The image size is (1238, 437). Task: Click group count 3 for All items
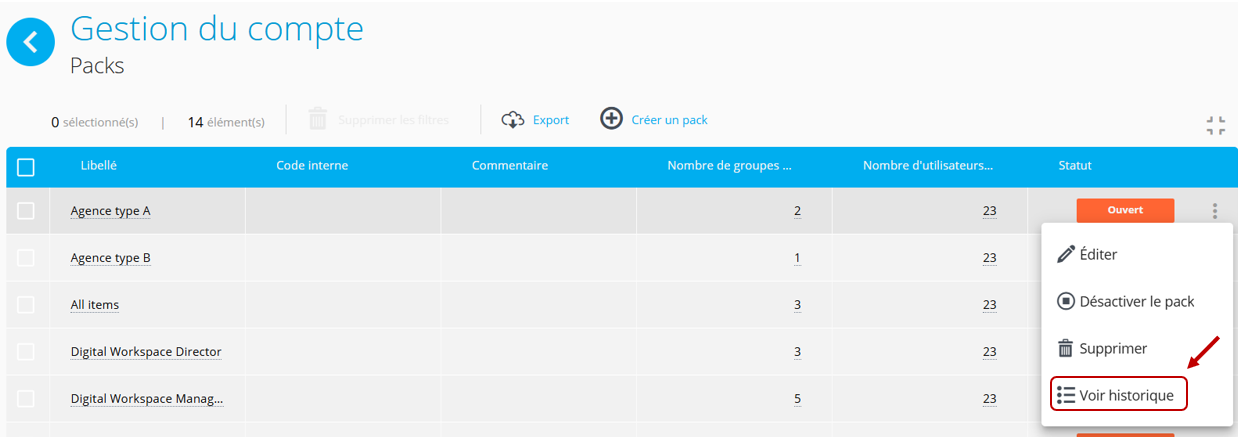(797, 305)
